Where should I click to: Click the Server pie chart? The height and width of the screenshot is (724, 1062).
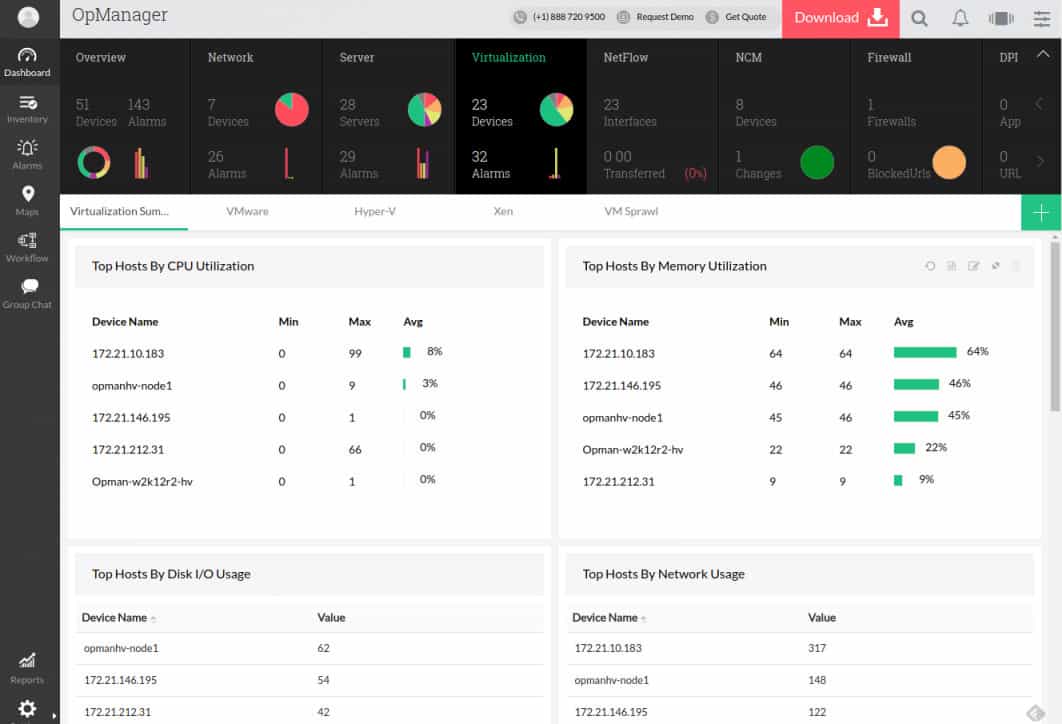click(x=425, y=110)
